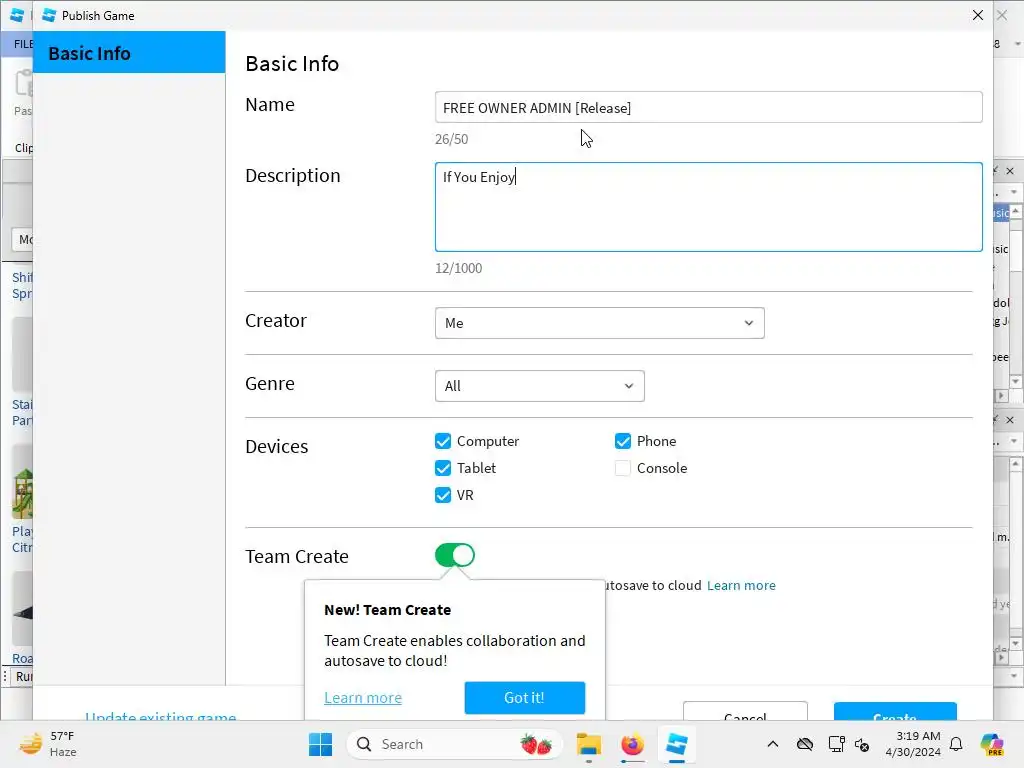Open the notifications bell icon

click(956, 744)
